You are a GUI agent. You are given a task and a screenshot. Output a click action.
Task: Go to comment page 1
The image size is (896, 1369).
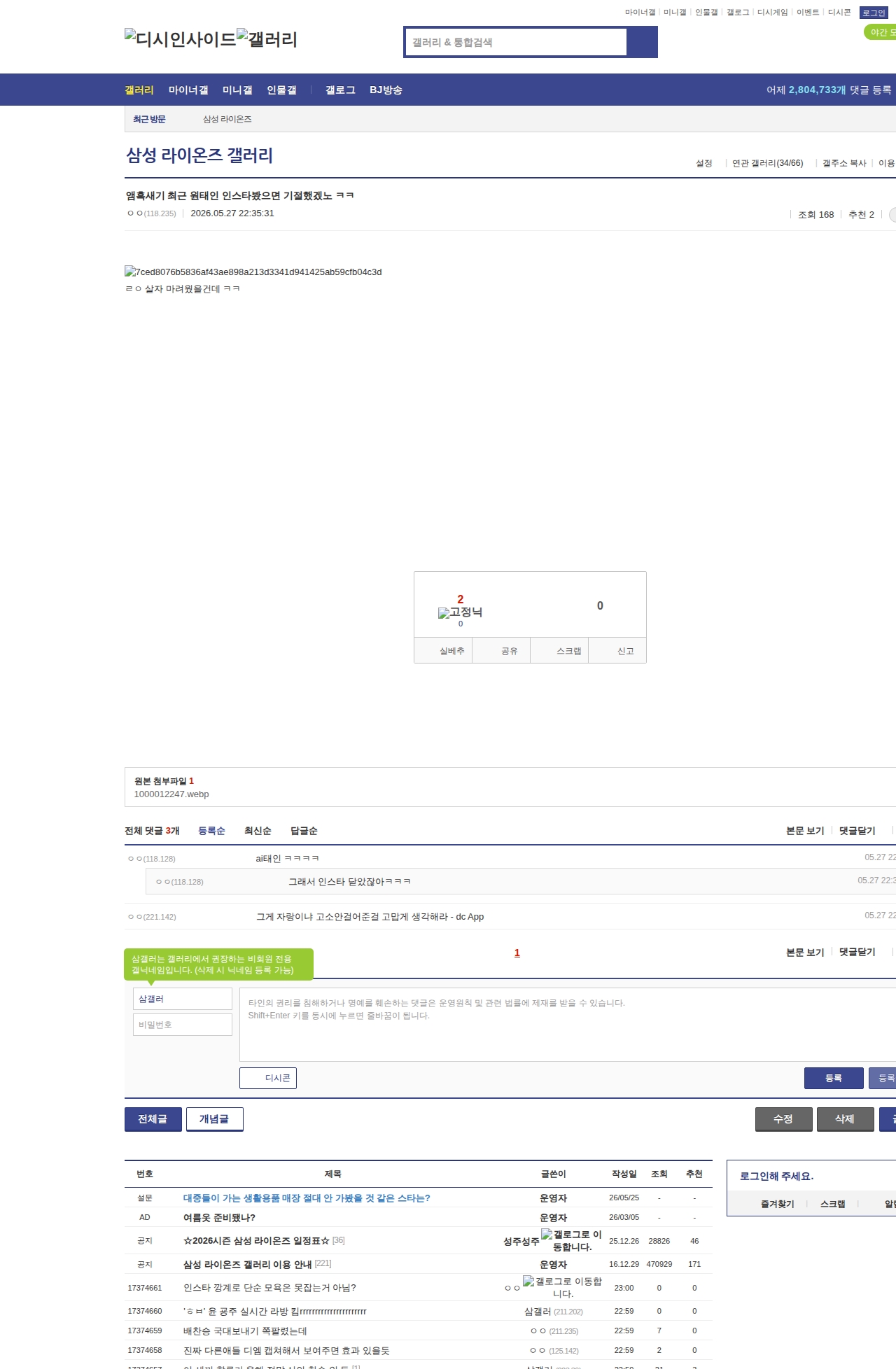click(x=517, y=953)
